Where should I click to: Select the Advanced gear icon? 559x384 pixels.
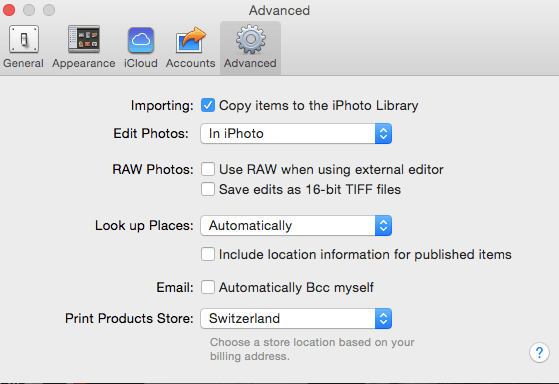[251, 39]
